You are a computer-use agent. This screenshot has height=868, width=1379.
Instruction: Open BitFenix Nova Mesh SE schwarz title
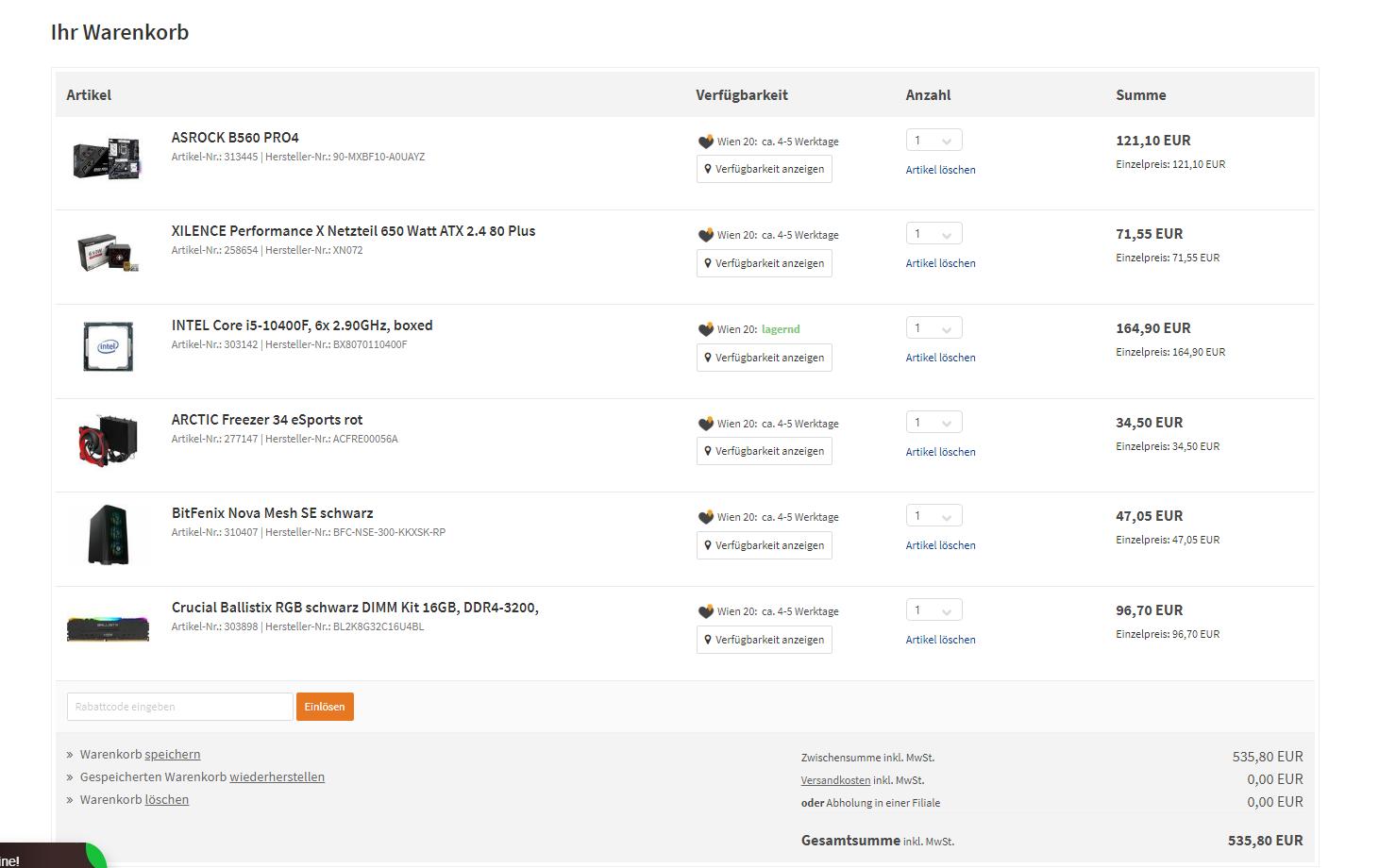(x=272, y=513)
